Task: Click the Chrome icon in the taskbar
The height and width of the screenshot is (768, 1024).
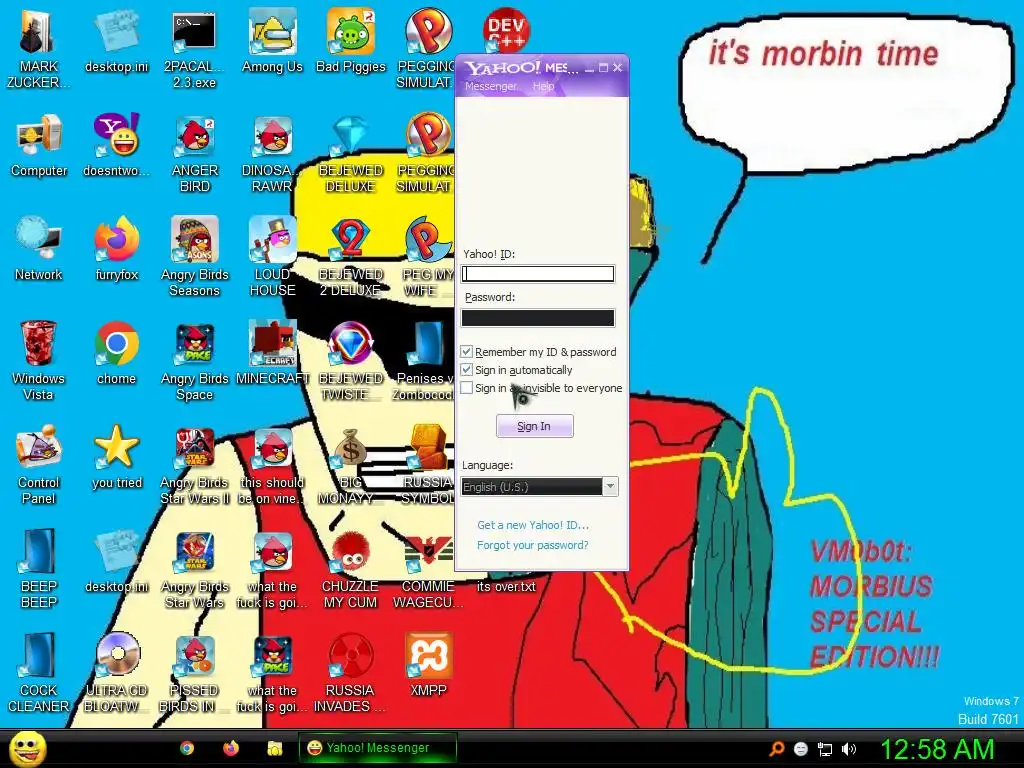Action: click(x=187, y=748)
